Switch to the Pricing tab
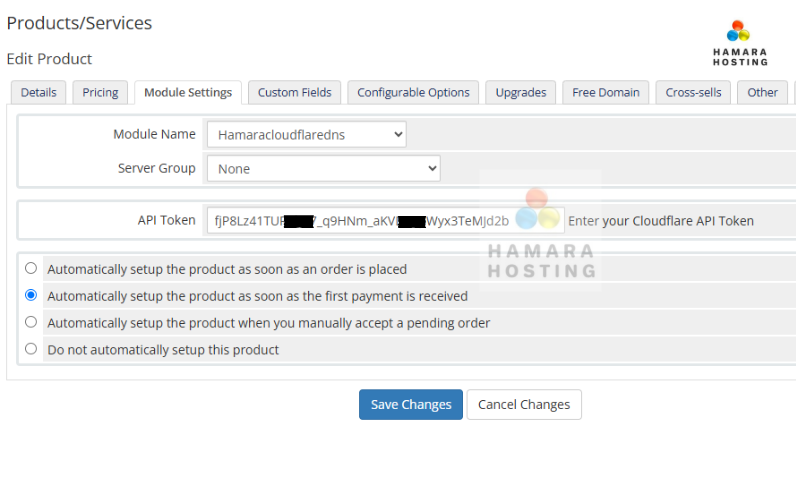The height and width of the screenshot is (500, 800). 100,92
